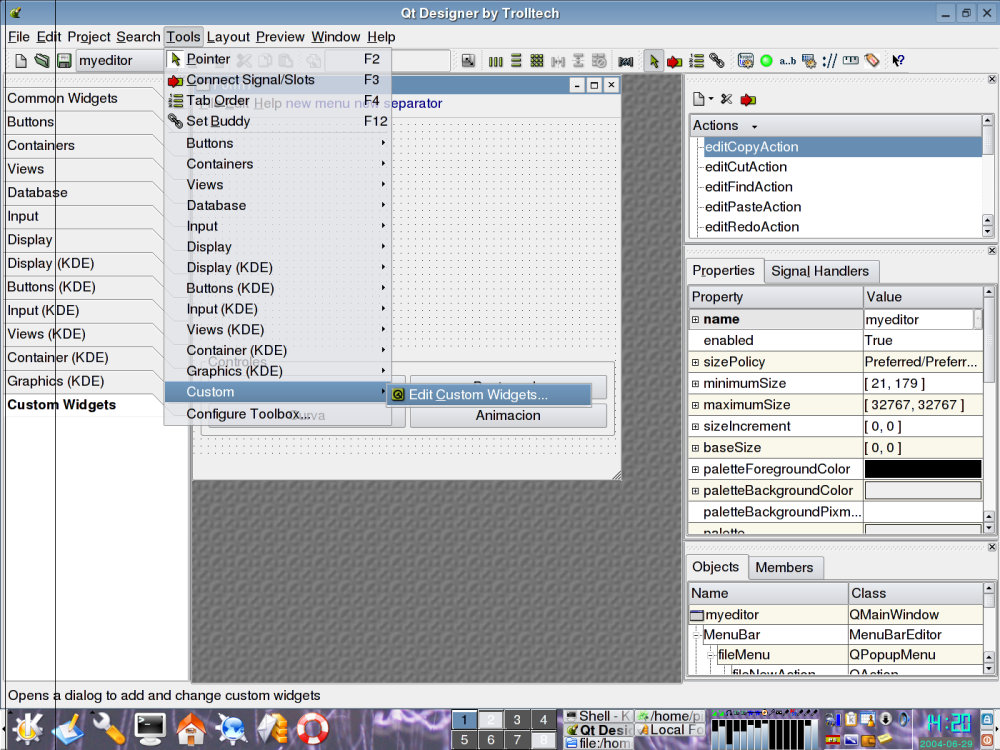Click the ruler custom widget icon
1000x750 pixels.
(x=851, y=61)
